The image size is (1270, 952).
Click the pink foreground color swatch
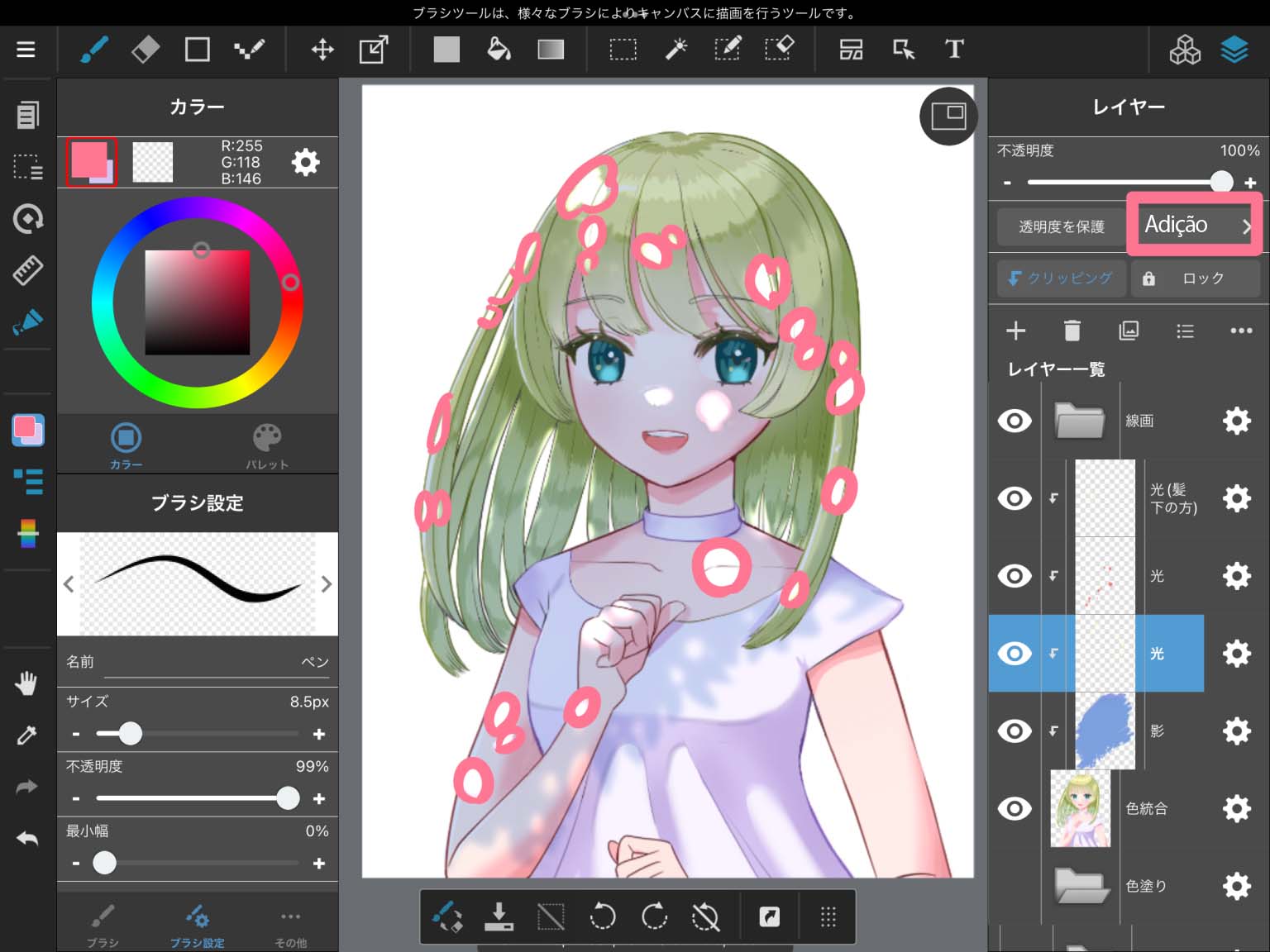(x=91, y=162)
